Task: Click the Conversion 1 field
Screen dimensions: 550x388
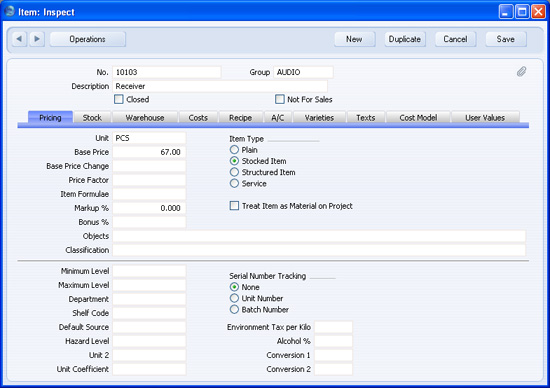Action: click(x=333, y=355)
